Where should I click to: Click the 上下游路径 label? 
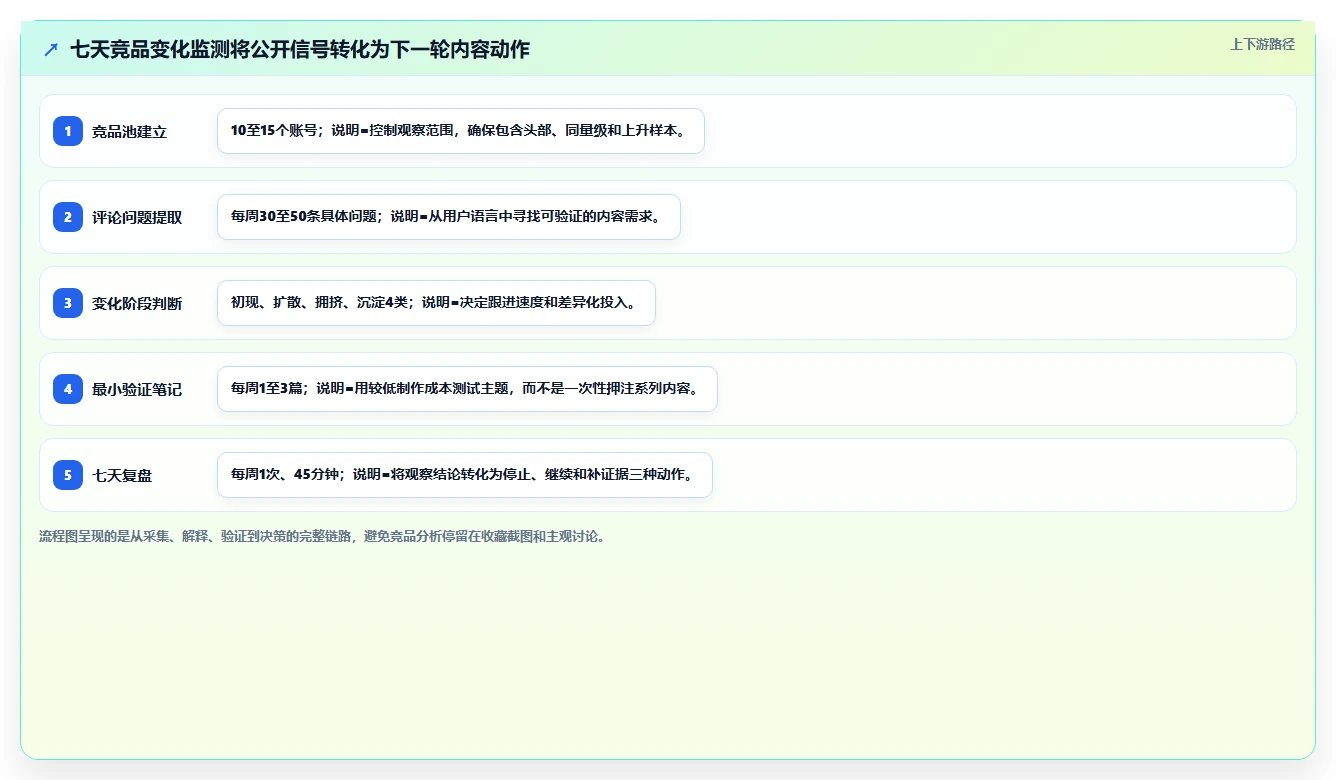click(1262, 44)
